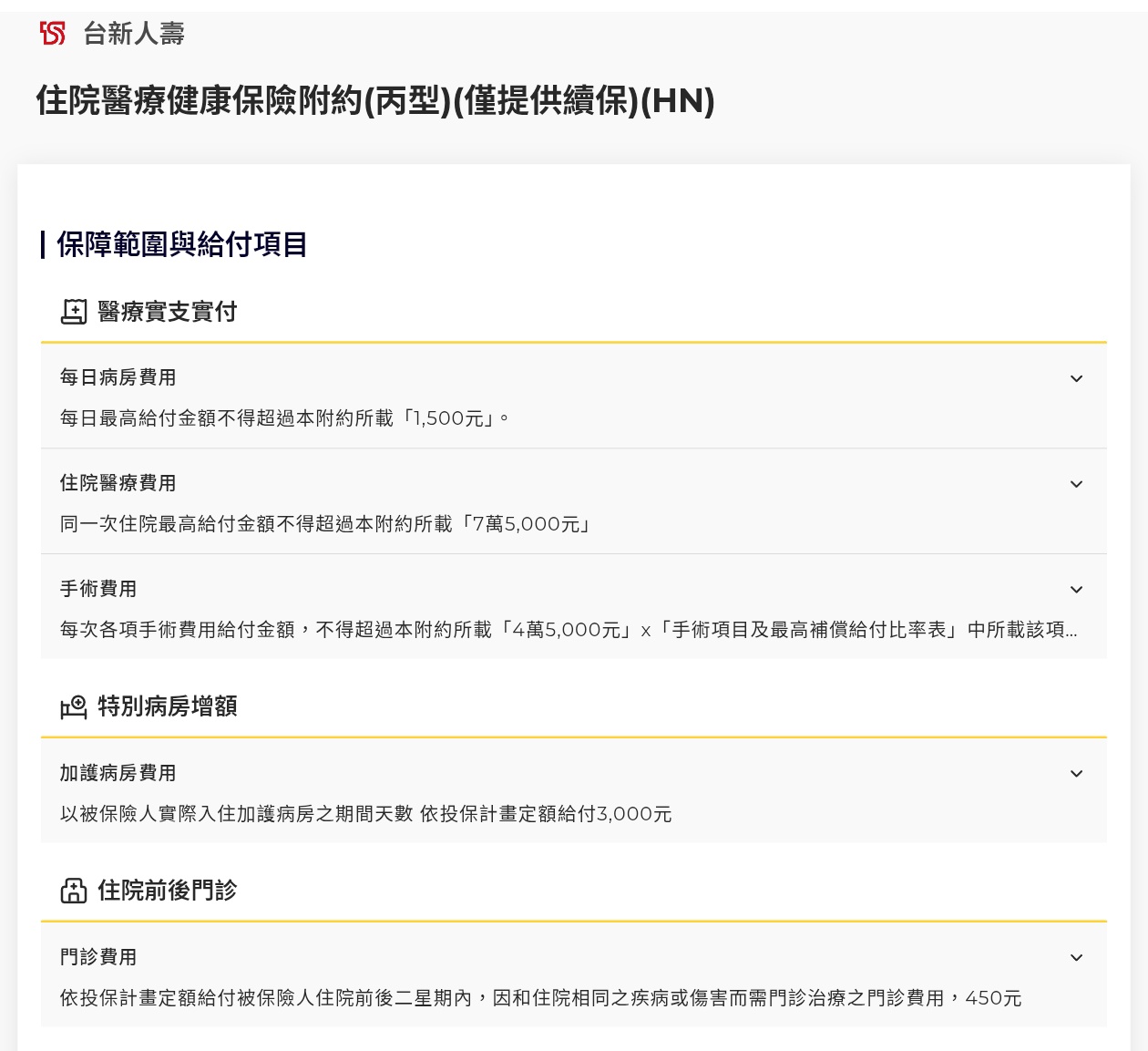Click the 保障範圍與給付項目 heading

(x=182, y=244)
